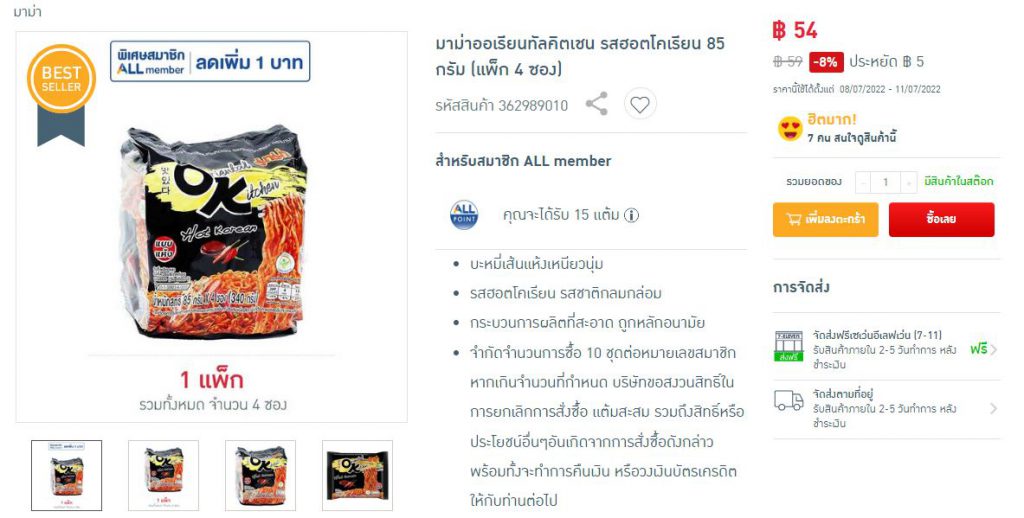The image size is (1024, 518).
Task: Open the มาม่า breadcrumb link
Action: click(x=27, y=11)
